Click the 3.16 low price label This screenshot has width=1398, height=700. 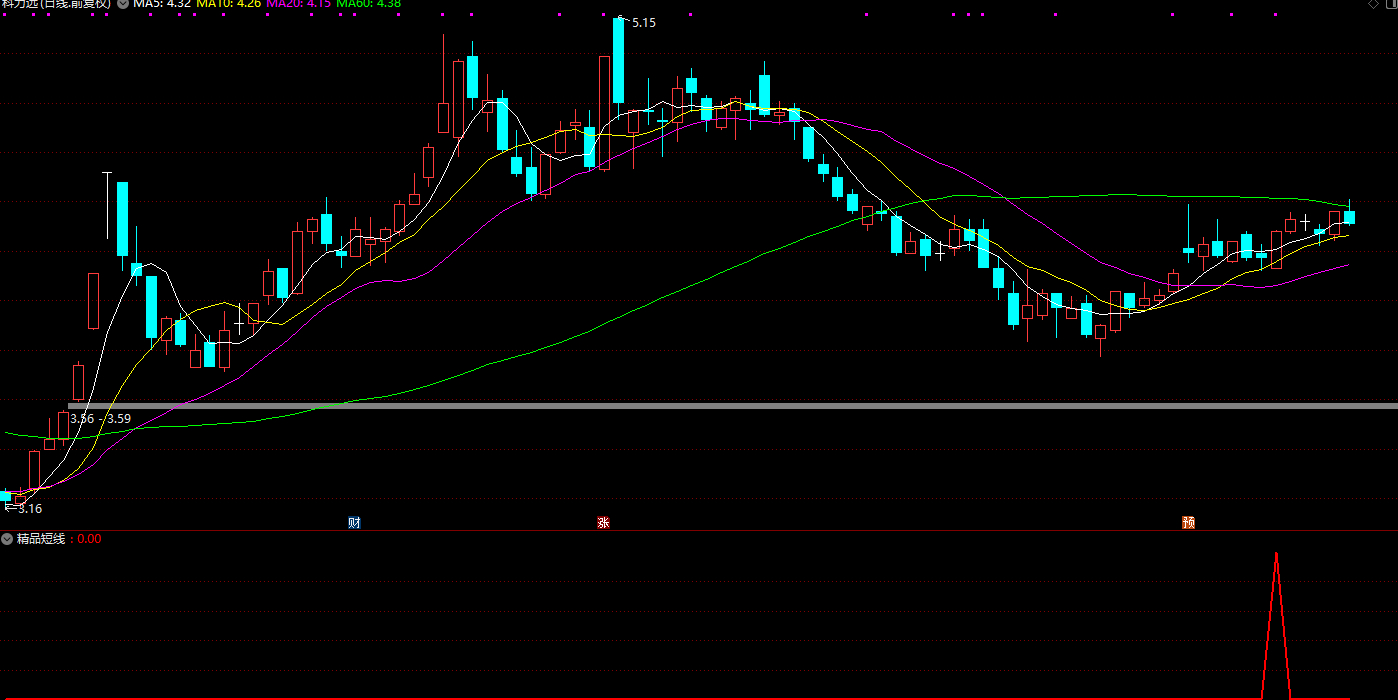30,508
